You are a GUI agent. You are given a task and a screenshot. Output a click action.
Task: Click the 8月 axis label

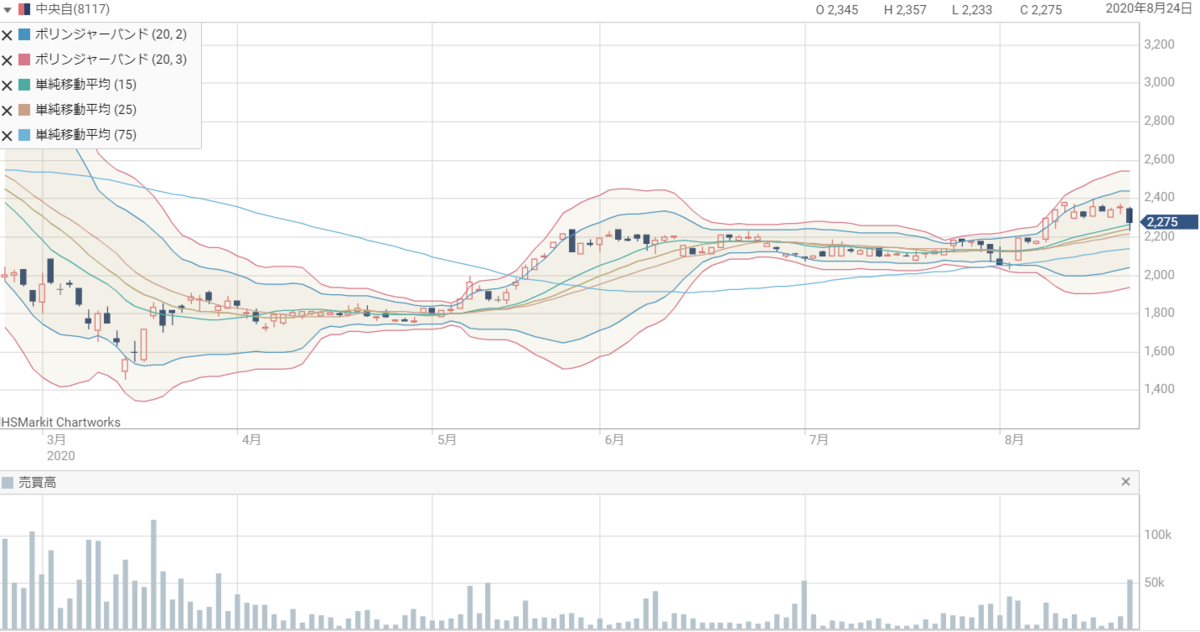[1014, 439]
